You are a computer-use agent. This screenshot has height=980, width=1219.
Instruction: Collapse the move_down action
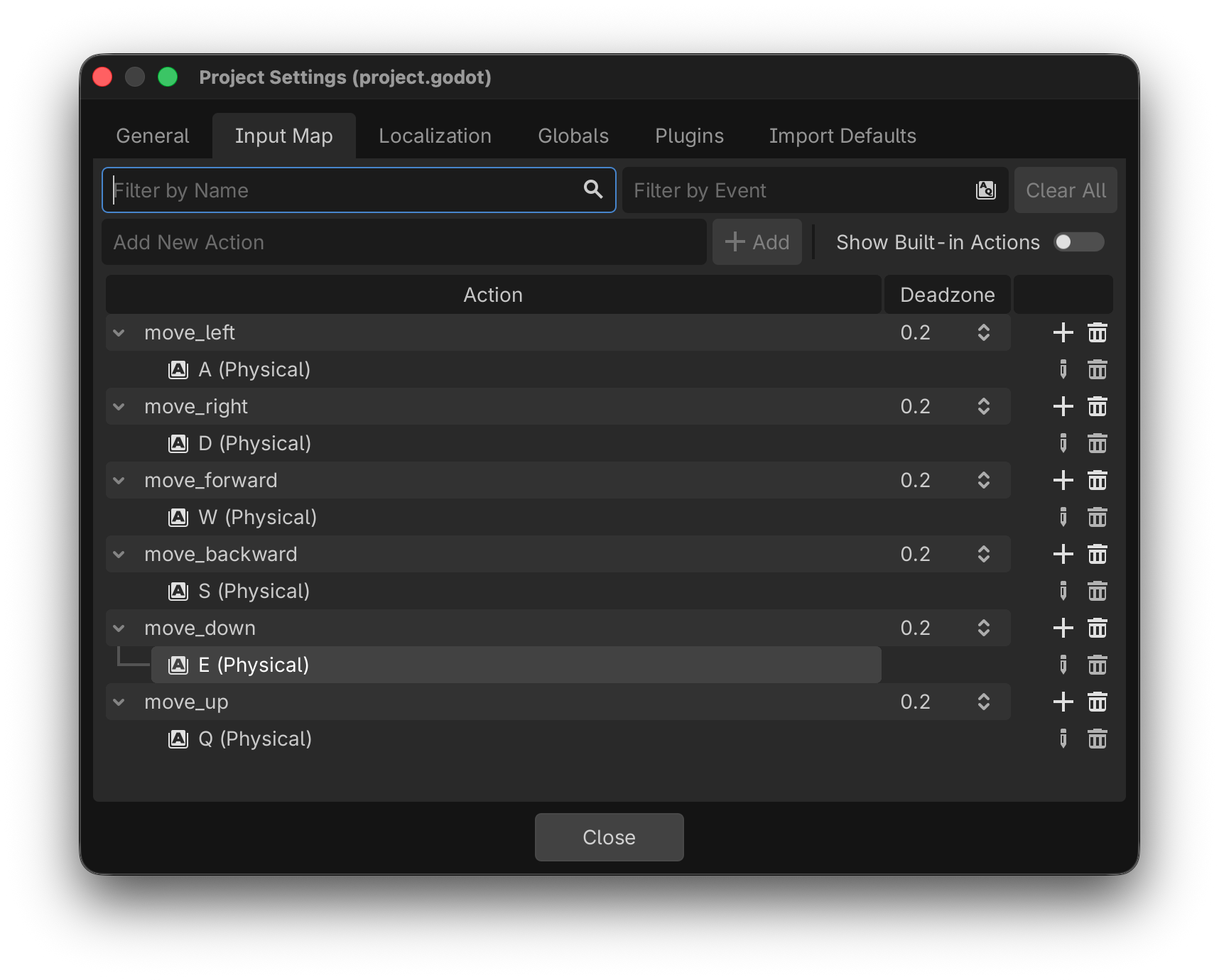(x=119, y=628)
